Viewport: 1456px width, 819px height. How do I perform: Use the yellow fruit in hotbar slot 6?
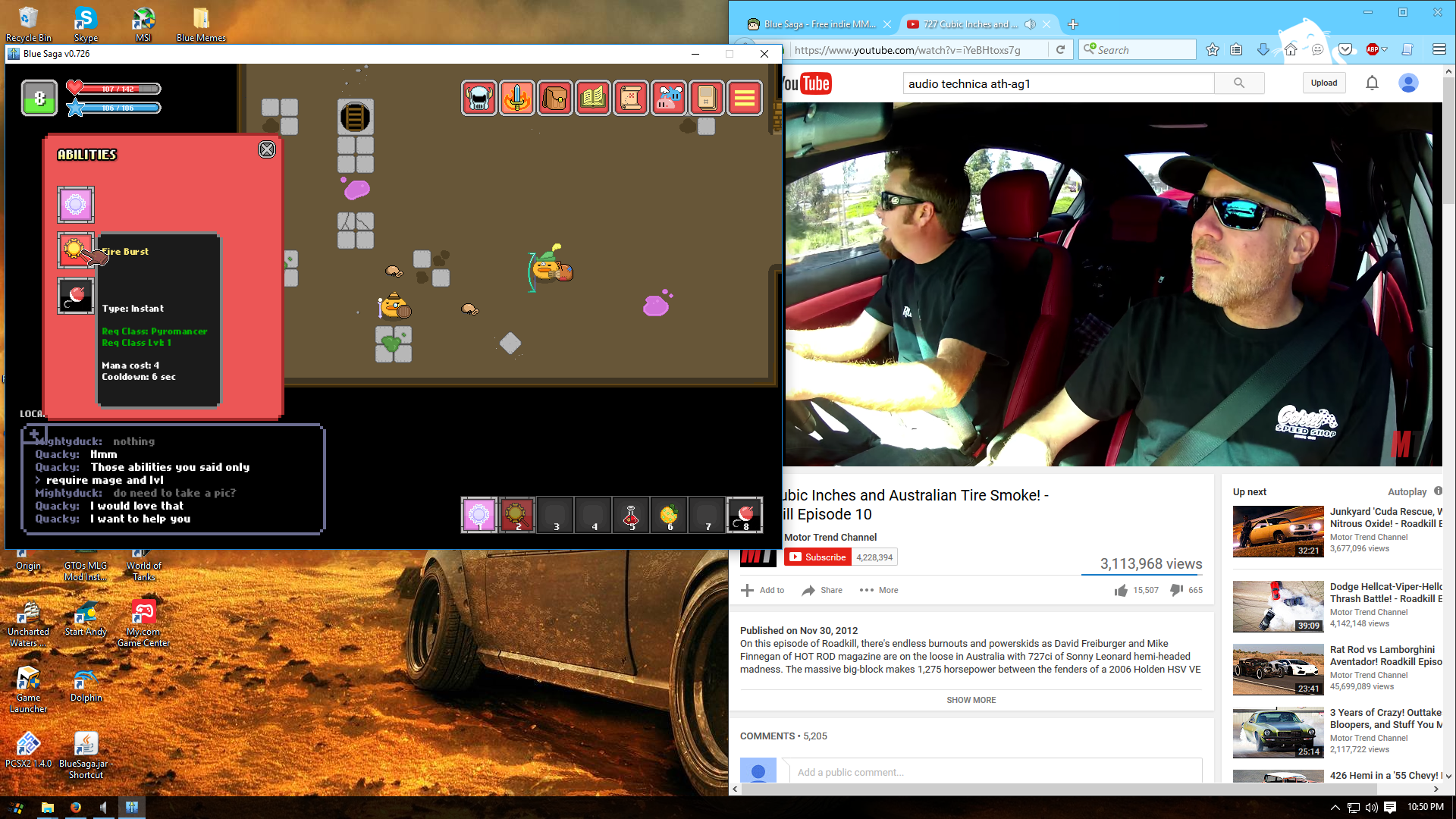[669, 515]
